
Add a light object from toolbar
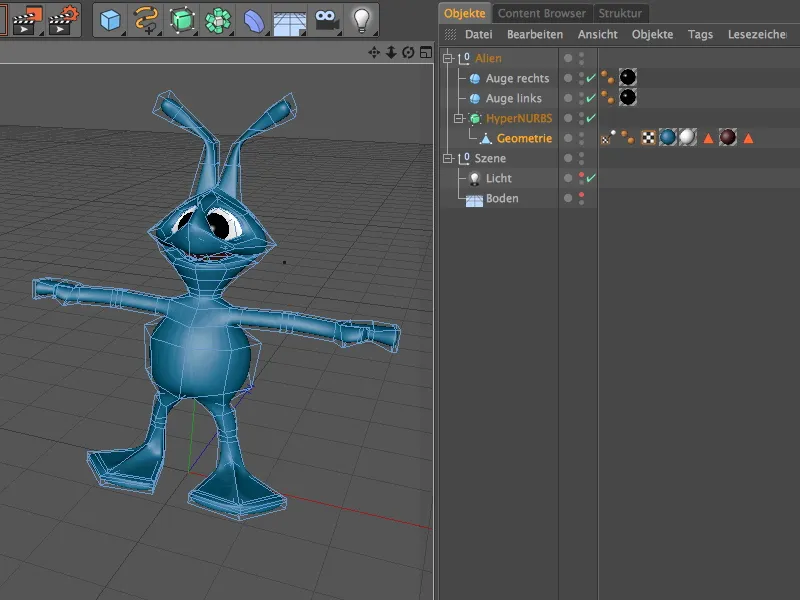(x=361, y=20)
